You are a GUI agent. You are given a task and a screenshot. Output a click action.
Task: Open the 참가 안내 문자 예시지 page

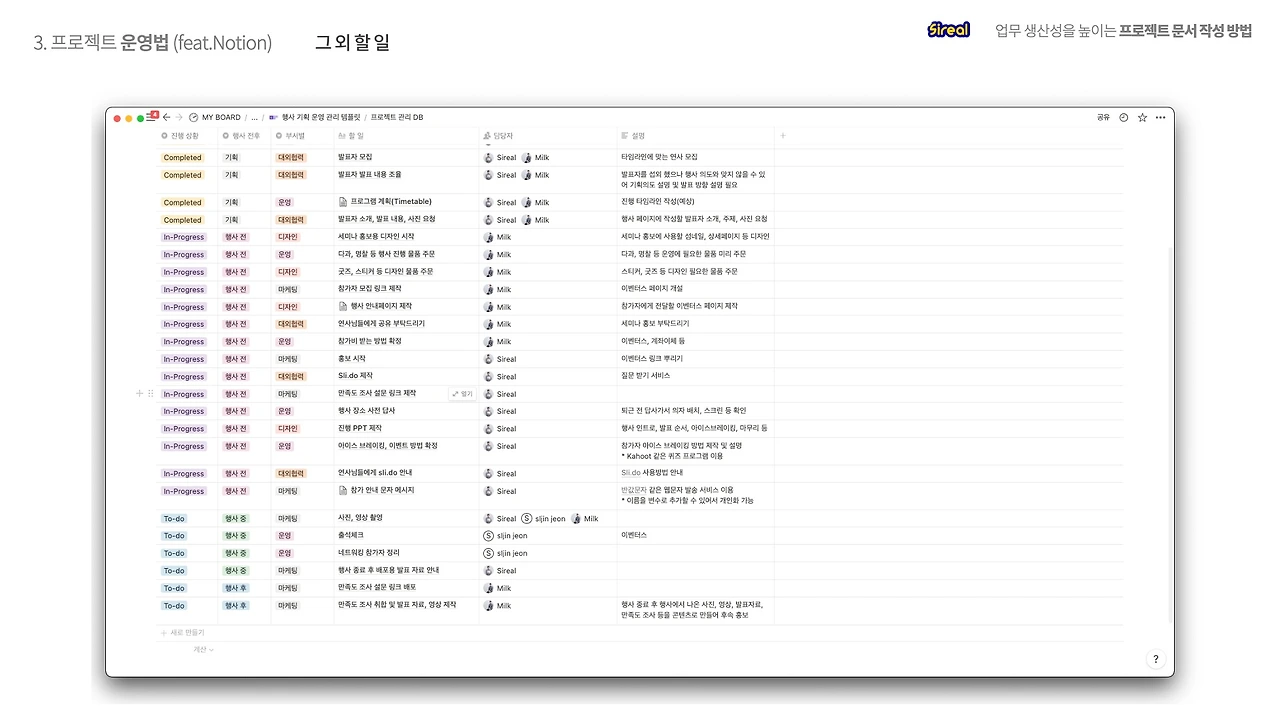(382, 491)
